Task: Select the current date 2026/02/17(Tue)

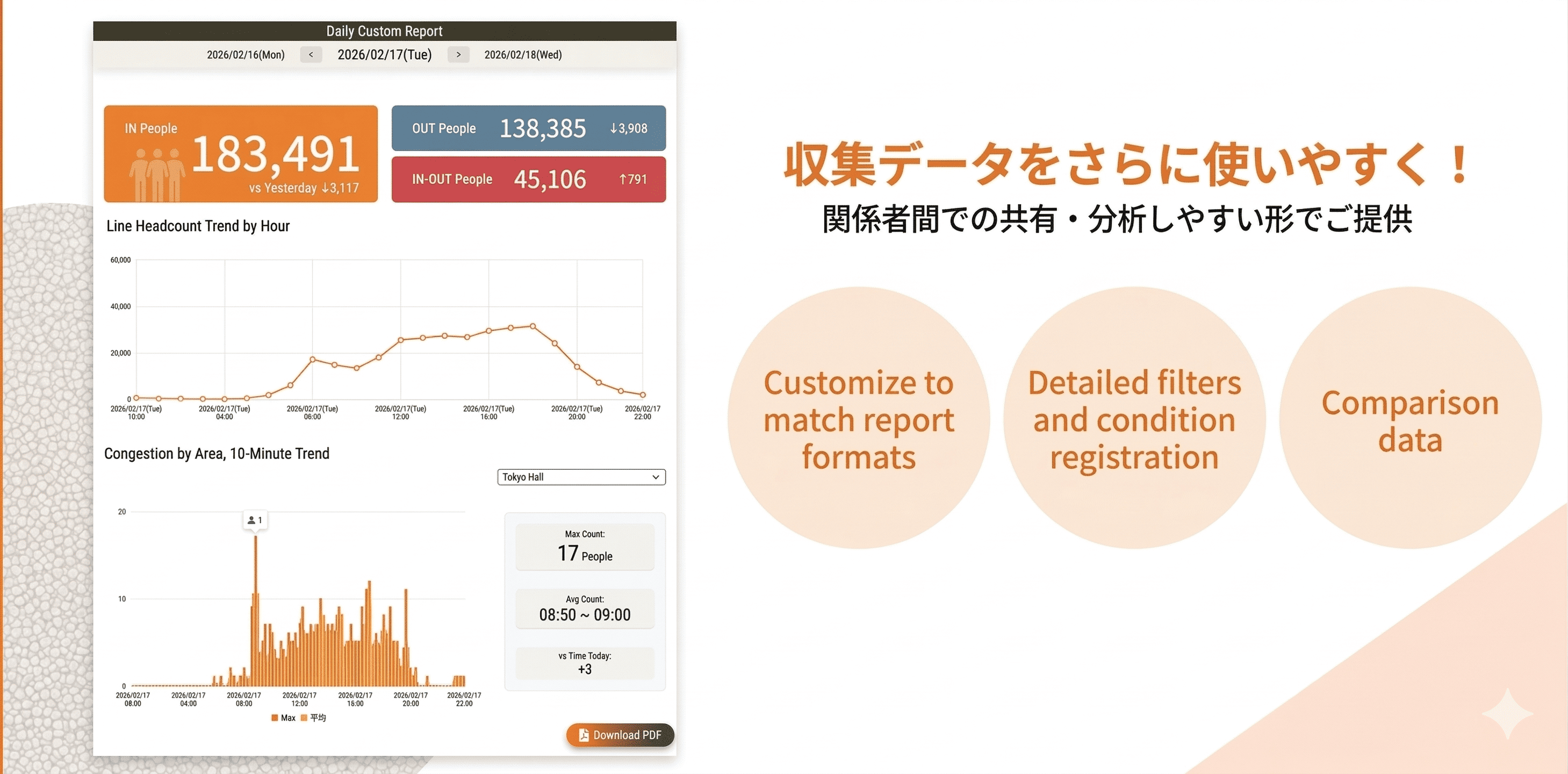Action: pos(384,55)
